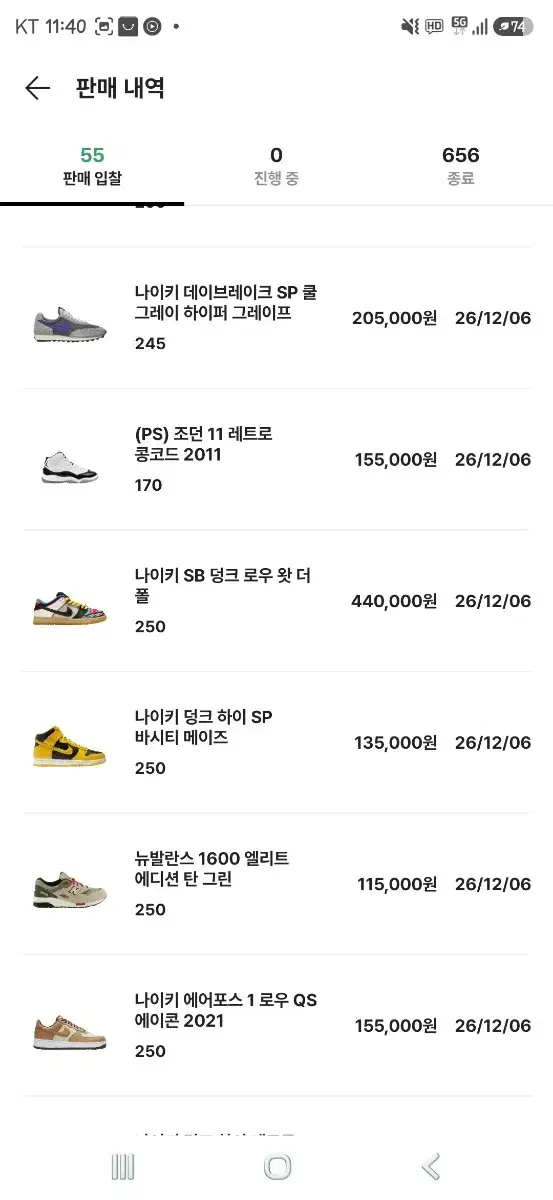Tap the yellow 덩크 하이 SP shoe thumbnail
This screenshot has width=553, height=1200.
pyautogui.click(x=69, y=743)
